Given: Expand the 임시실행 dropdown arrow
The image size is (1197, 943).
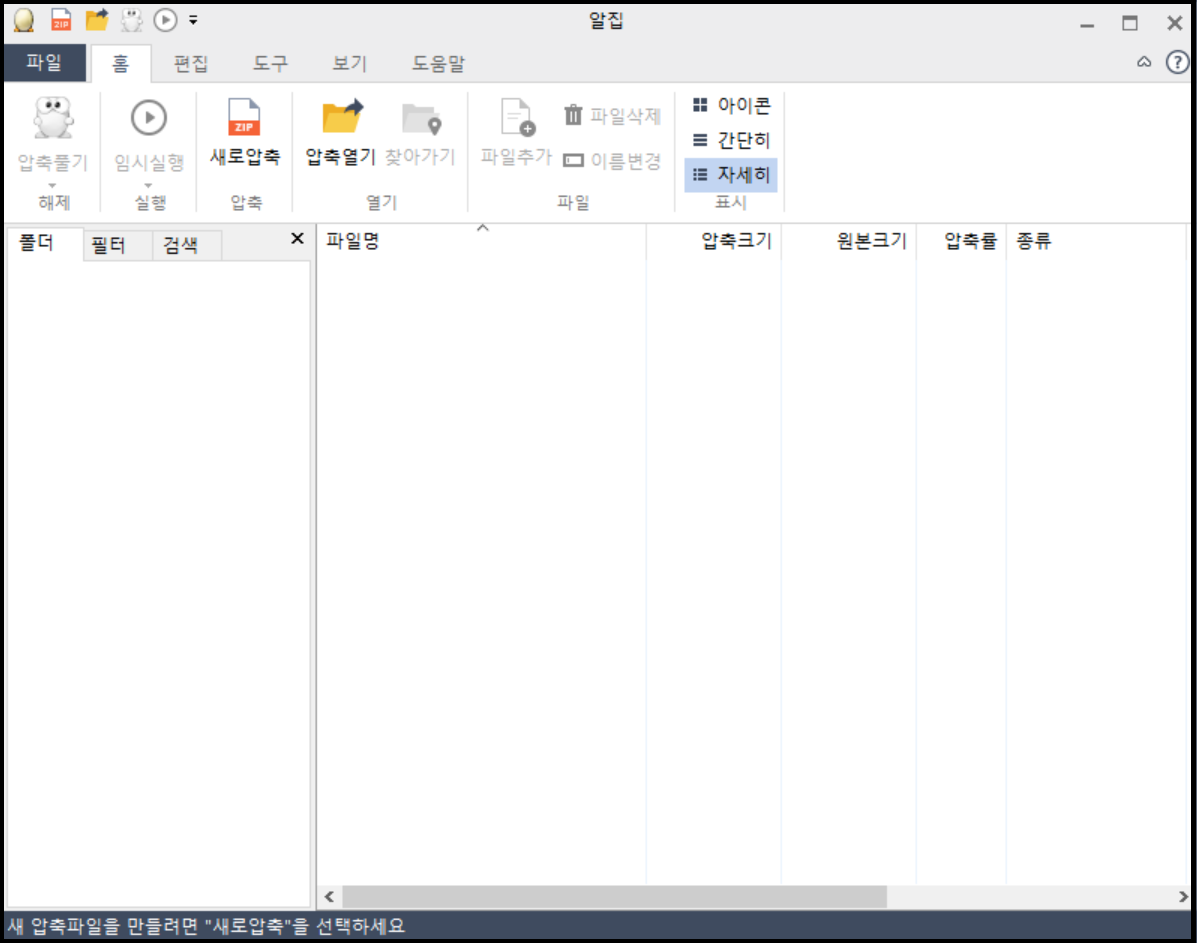Looking at the screenshot, I should pos(149,186).
